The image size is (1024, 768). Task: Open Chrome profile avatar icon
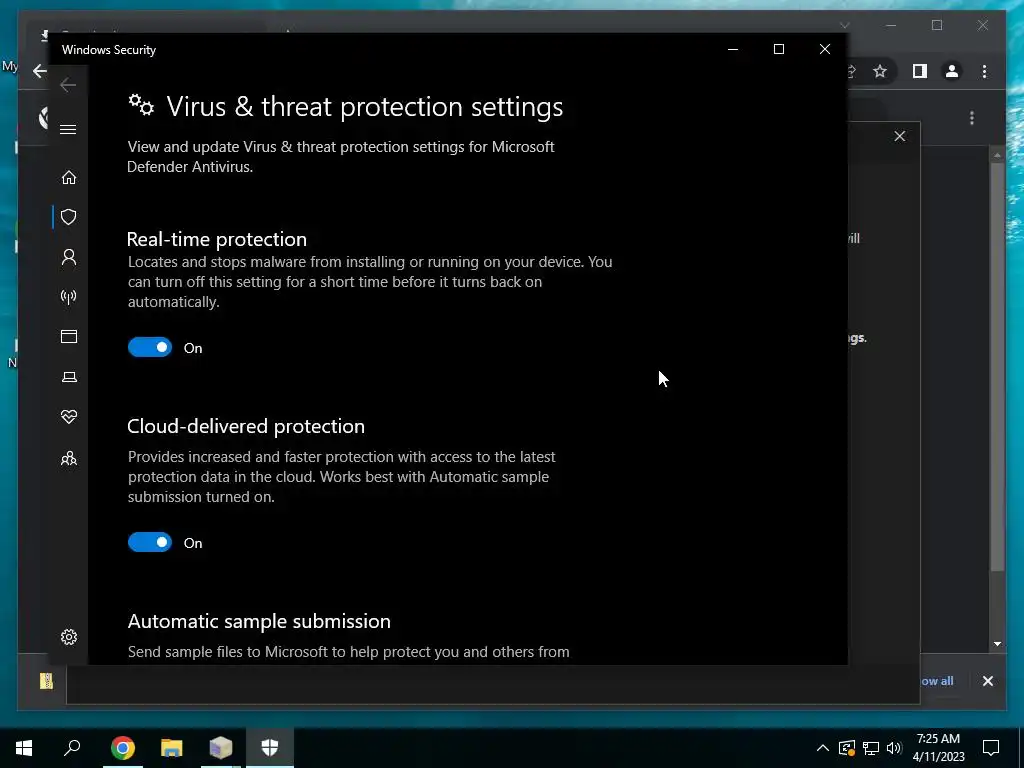click(x=952, y=71)
